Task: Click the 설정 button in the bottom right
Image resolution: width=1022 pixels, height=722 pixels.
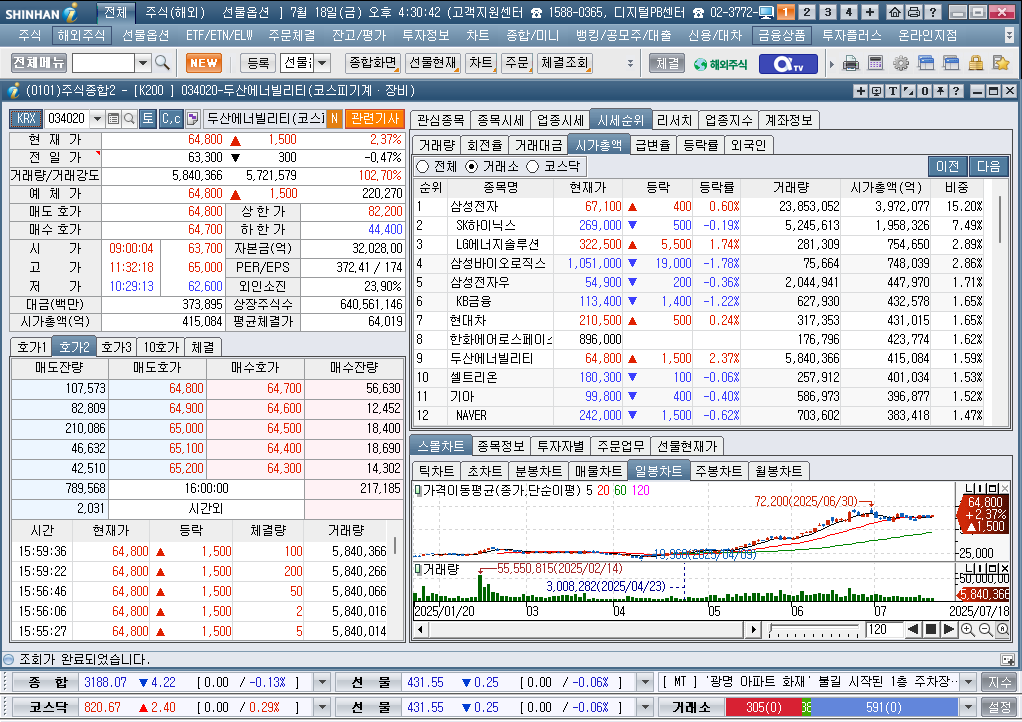Action: (x=999, y=707)
